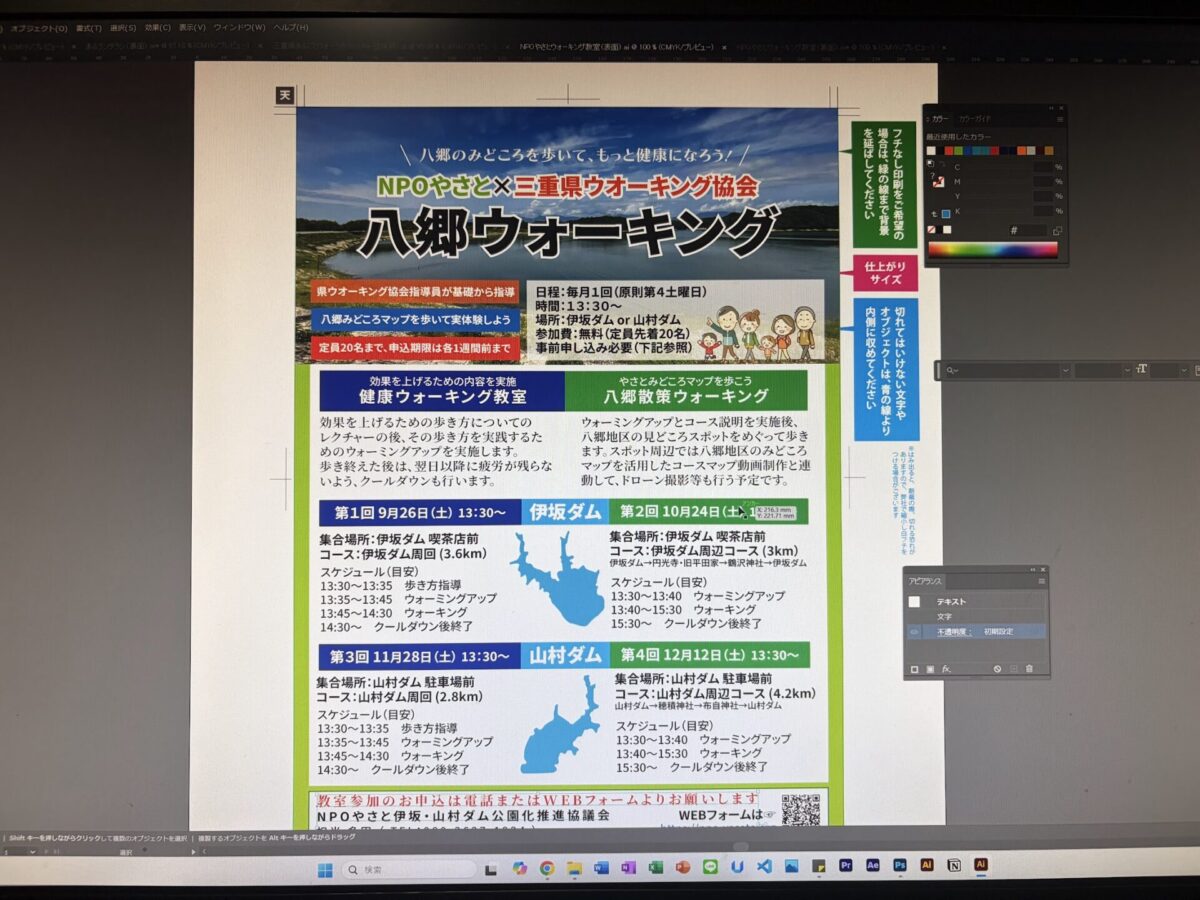Screen dimensions: 1200x900
Task: Click the CMYK spectrum color bar
Action: point(993,249)
